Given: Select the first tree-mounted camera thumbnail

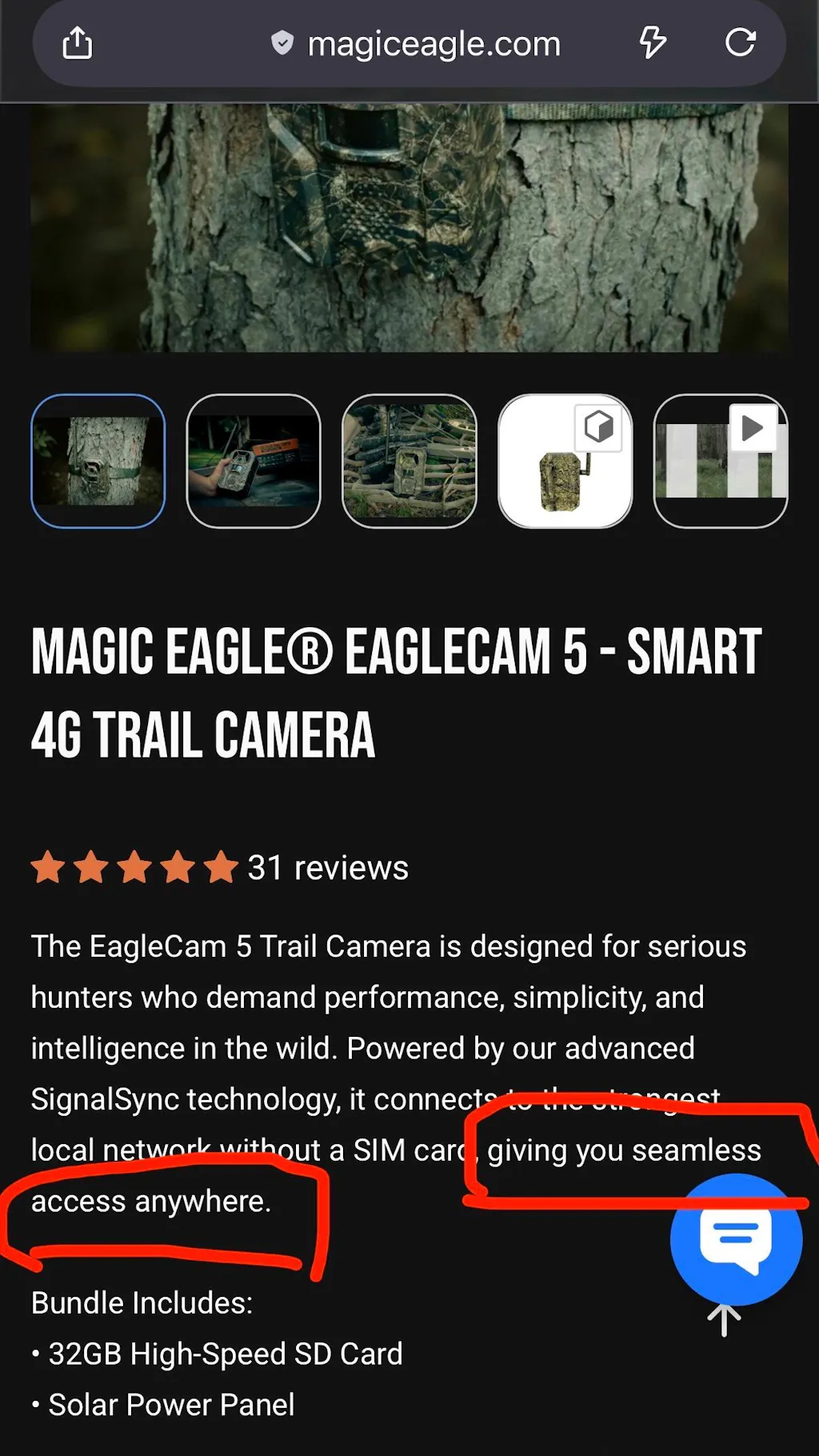Looking at the screenshot, I should pyautogui.click(x=98, y=461).
